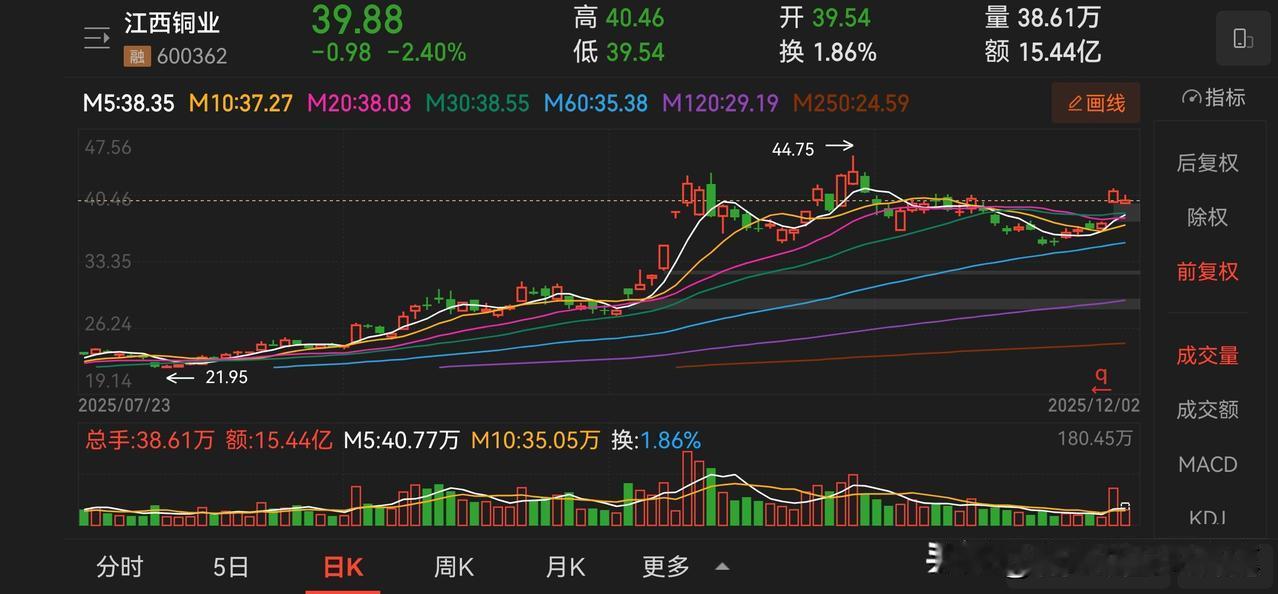Choose 成交量 volume indicator

[x=1207, y=355]
